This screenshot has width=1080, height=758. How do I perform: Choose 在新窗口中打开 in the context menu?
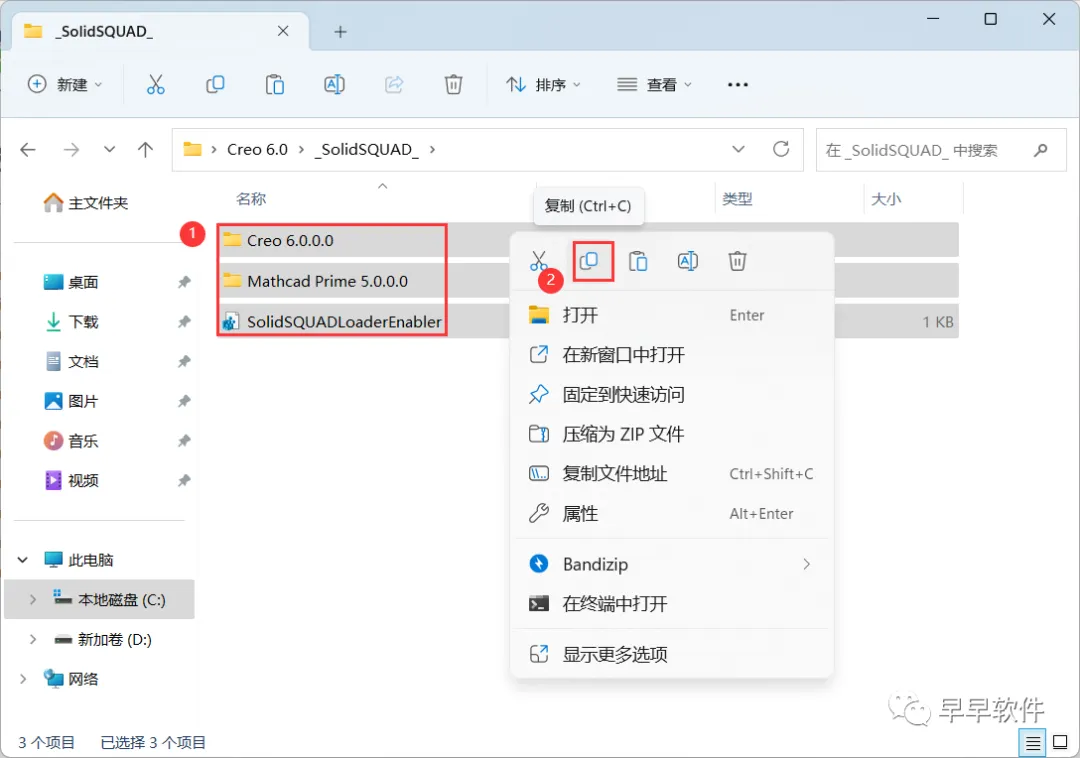[x=672, y=355]
